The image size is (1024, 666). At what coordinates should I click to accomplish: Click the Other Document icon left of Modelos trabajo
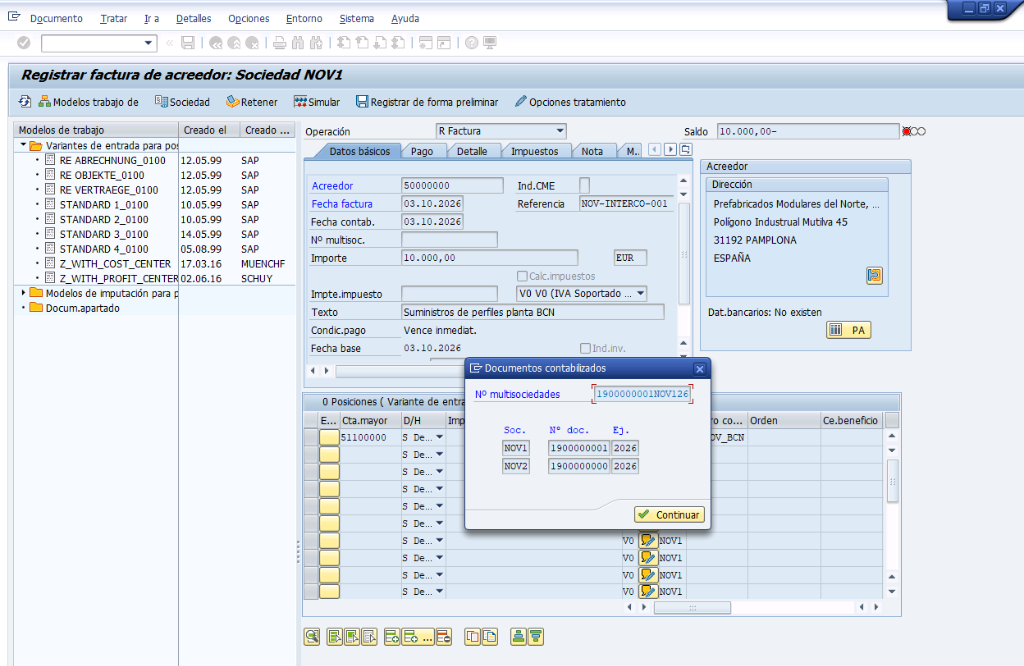(25, 101)
